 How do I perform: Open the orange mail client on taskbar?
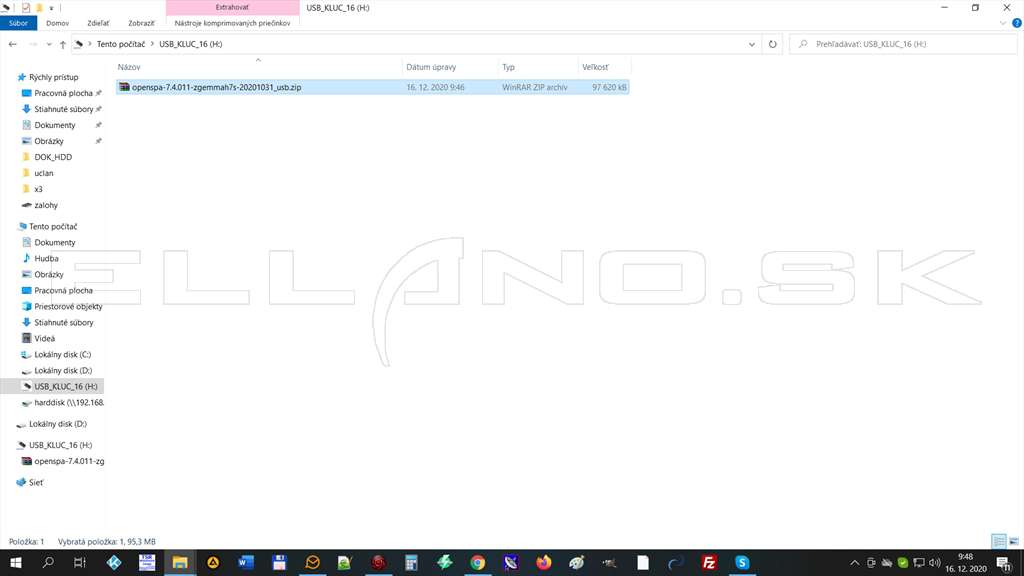(312, 562)
